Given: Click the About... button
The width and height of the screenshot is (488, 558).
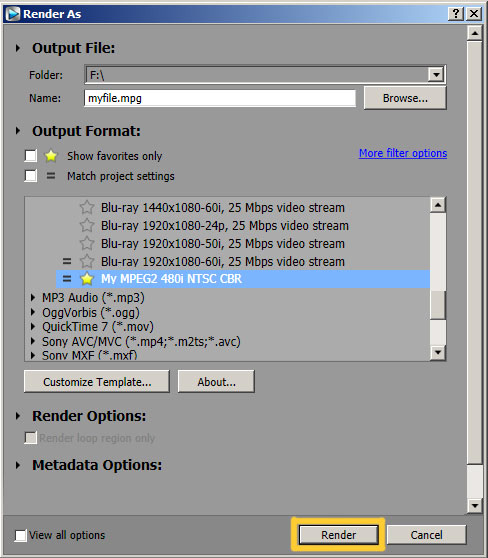Looking at the screenshot, I should (x=216, y=382).
